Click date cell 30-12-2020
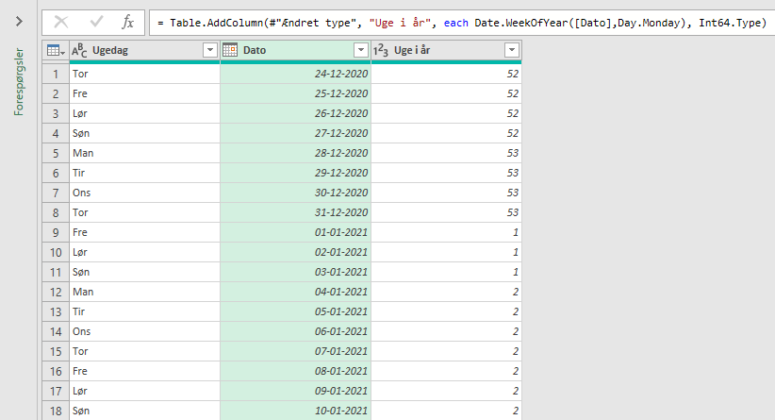Viewport: 775px width, 420px height. (296, 193)
